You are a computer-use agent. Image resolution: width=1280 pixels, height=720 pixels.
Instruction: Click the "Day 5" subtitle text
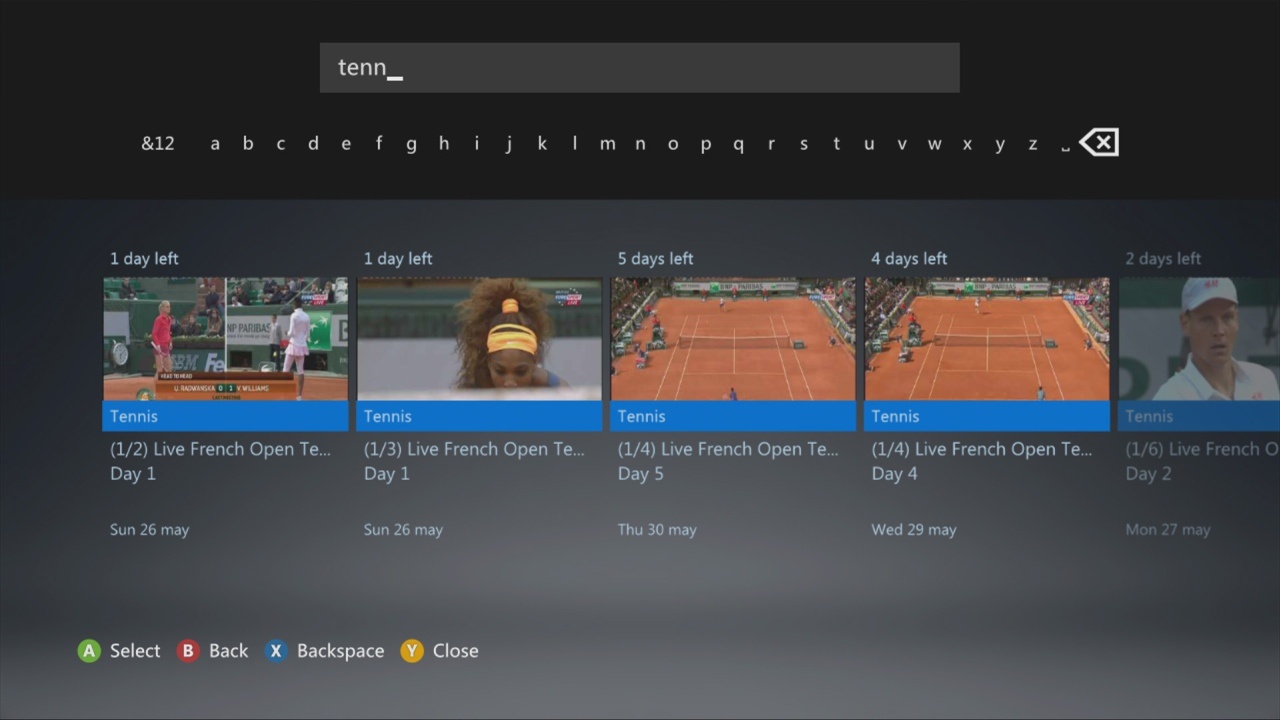tap(641, 474)
